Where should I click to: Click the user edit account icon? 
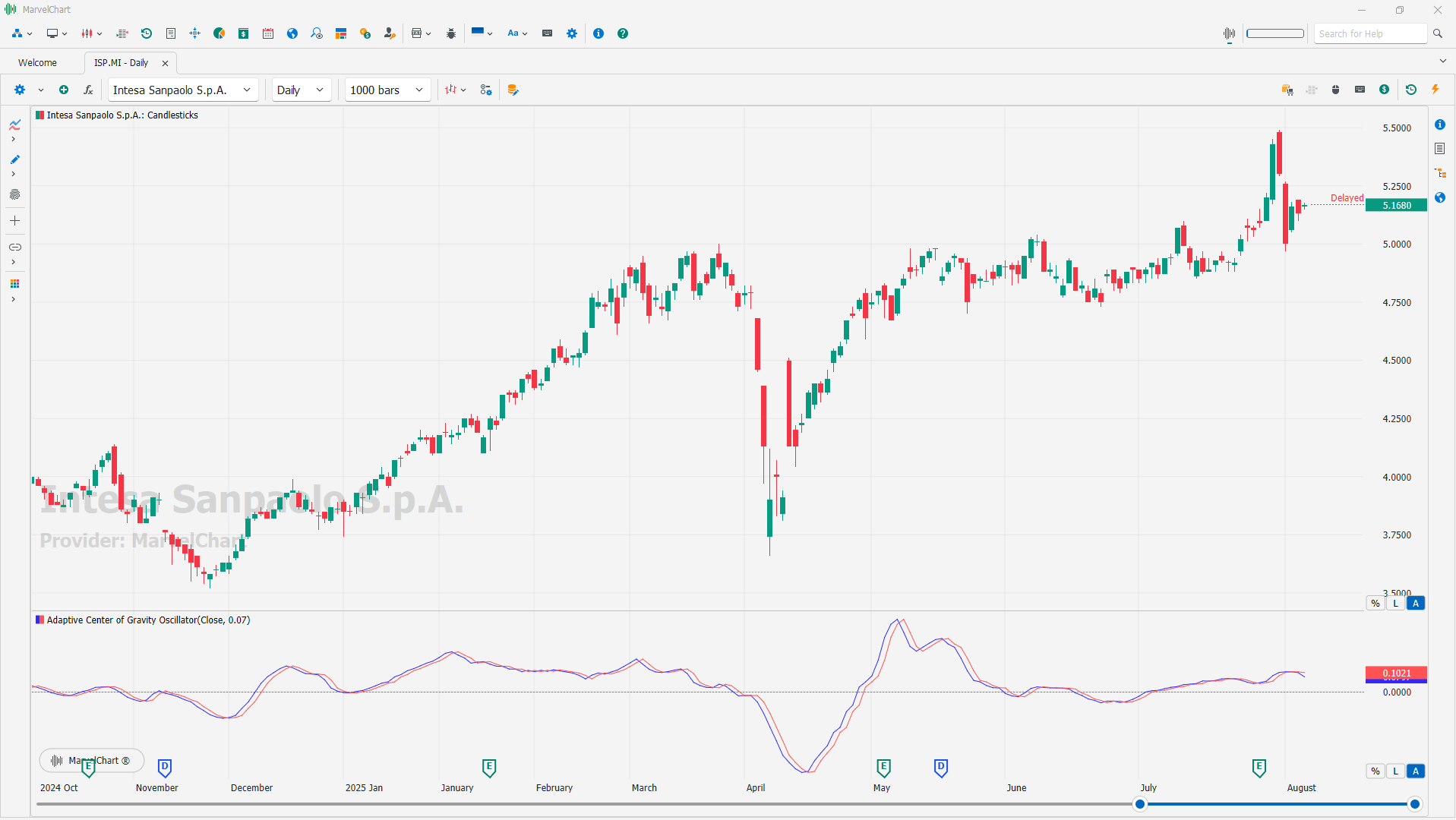coord(390,33)
